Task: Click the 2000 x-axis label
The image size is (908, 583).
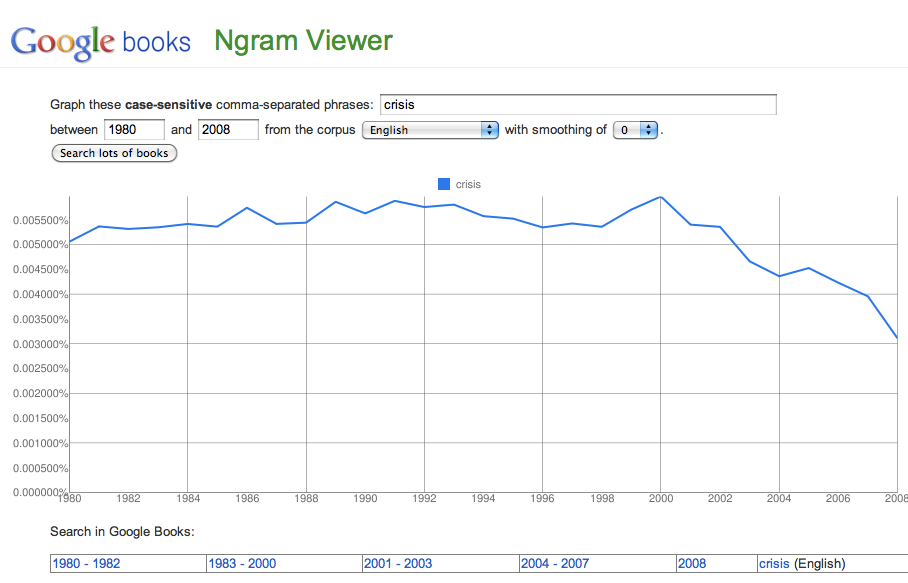Action: 661,498
